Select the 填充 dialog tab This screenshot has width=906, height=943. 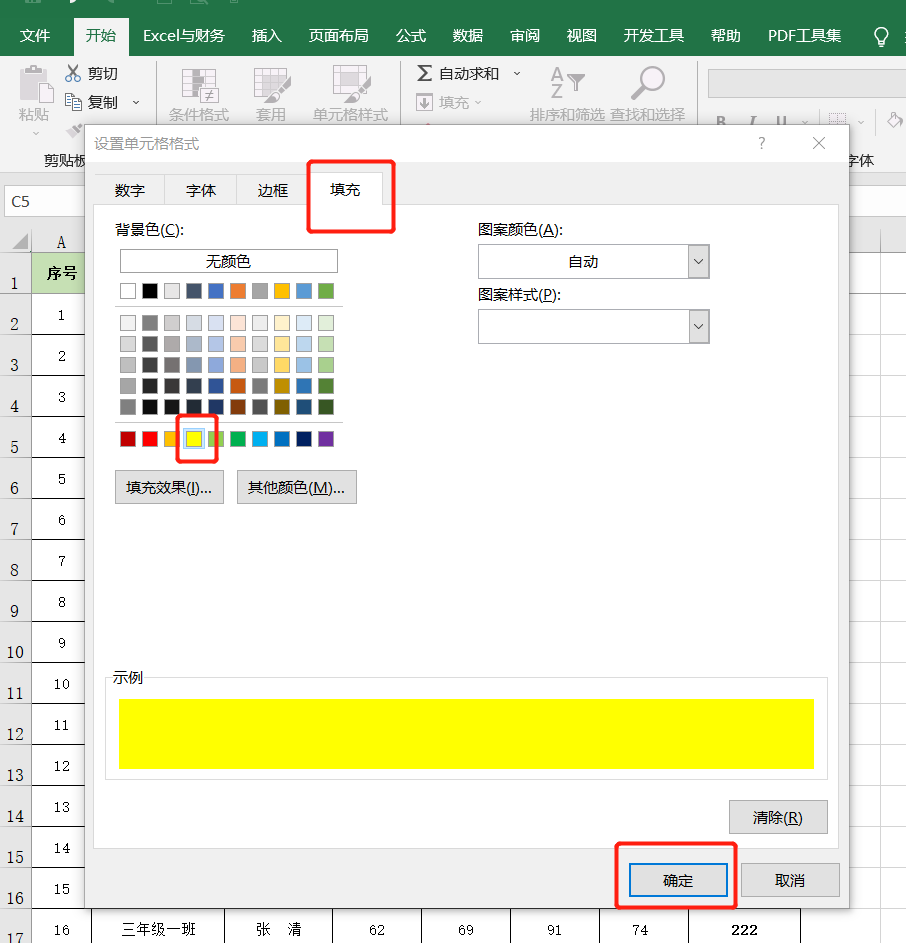click(x=345, y=189)
